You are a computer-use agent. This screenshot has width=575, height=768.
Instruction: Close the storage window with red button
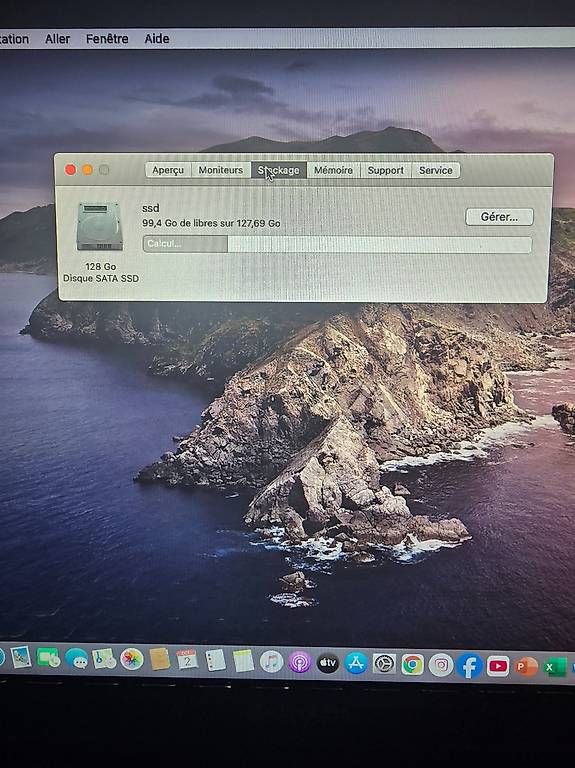[x=70, y=169]
